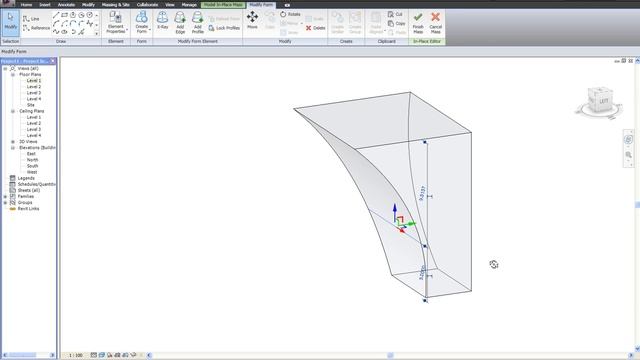Collapse the Elevations node
Viewport: 640px width, 360px height.
coord(13,148)
